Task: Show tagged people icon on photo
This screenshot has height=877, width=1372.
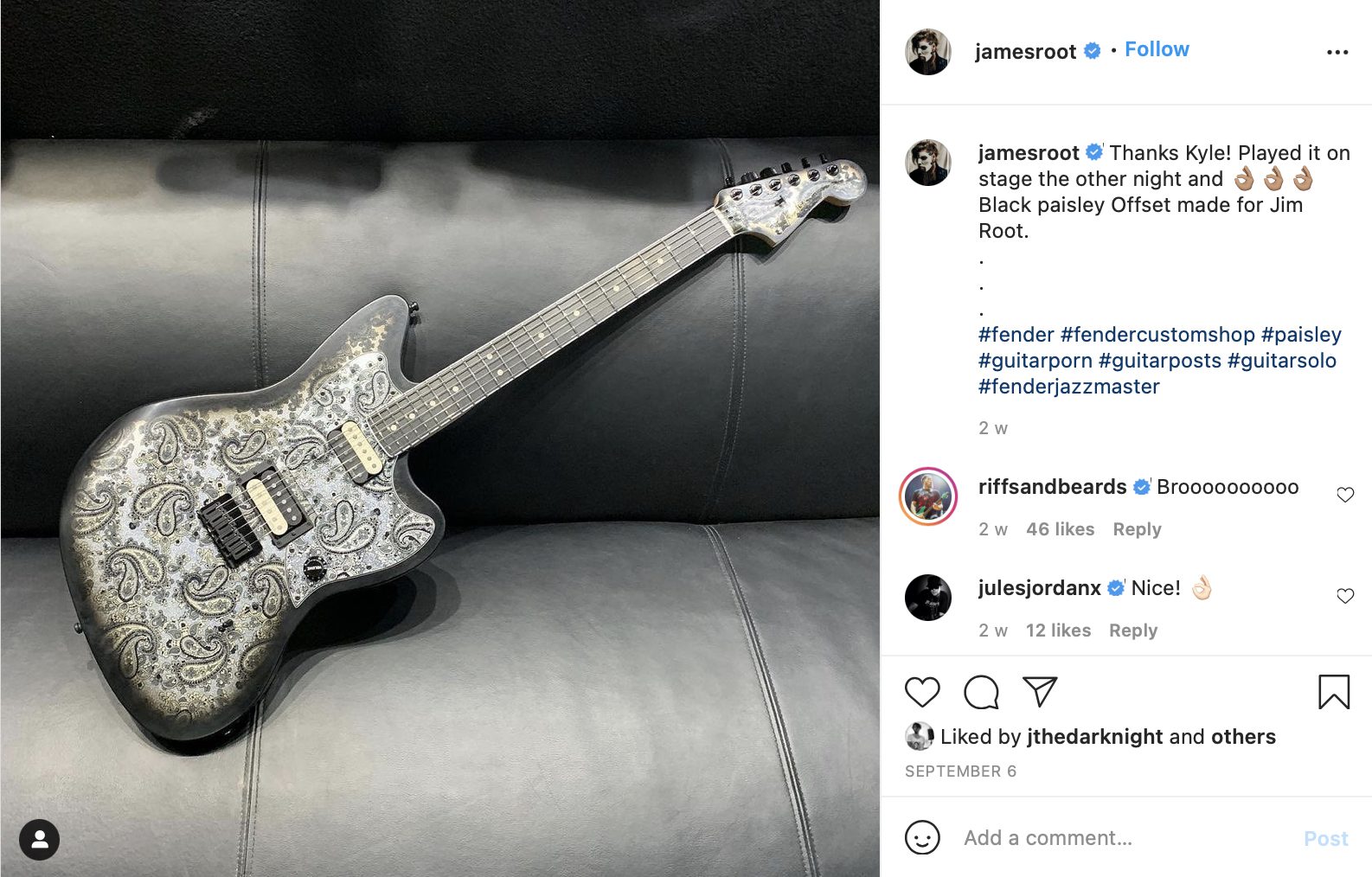Action: tap(39, 839)
